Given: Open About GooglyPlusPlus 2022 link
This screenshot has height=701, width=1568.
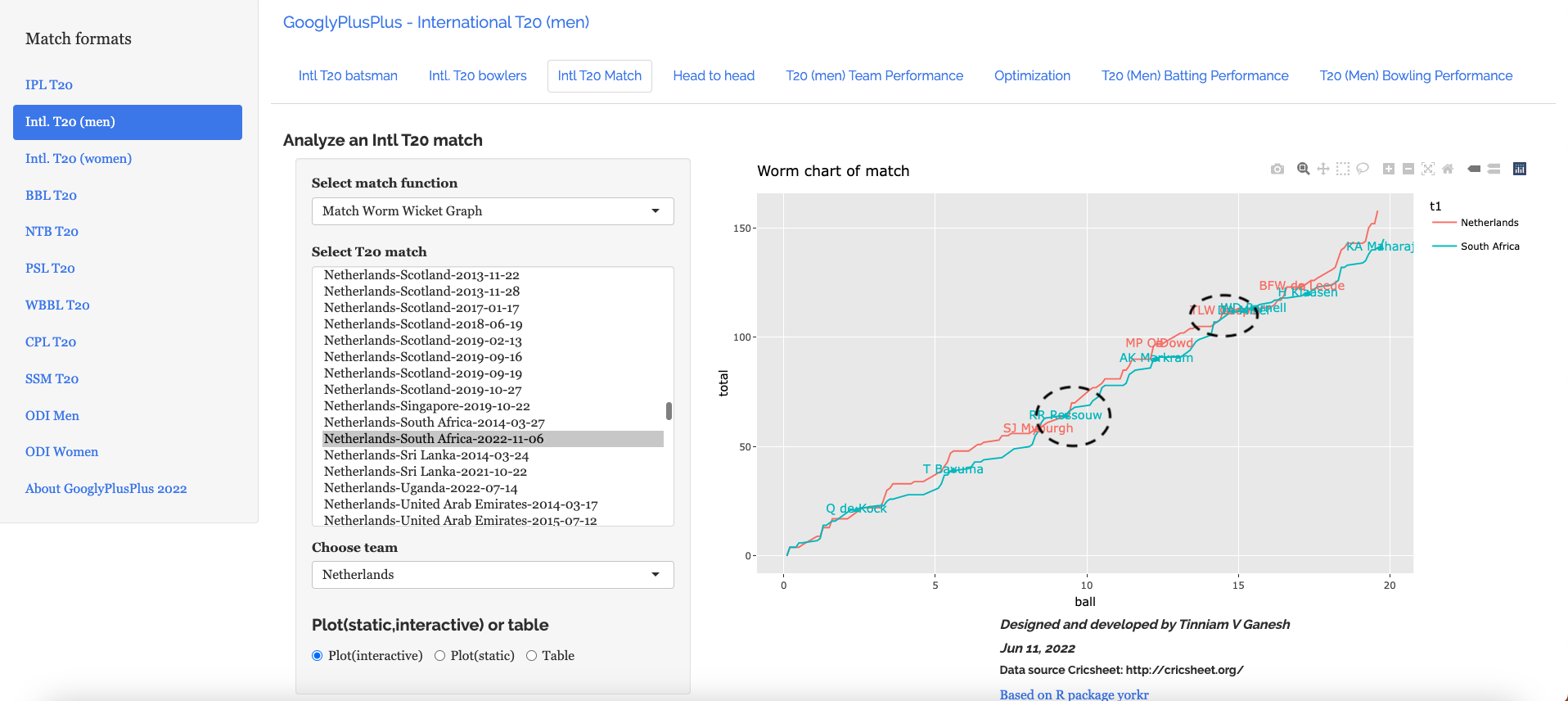Looking at the screenshot, I should 106,489.
